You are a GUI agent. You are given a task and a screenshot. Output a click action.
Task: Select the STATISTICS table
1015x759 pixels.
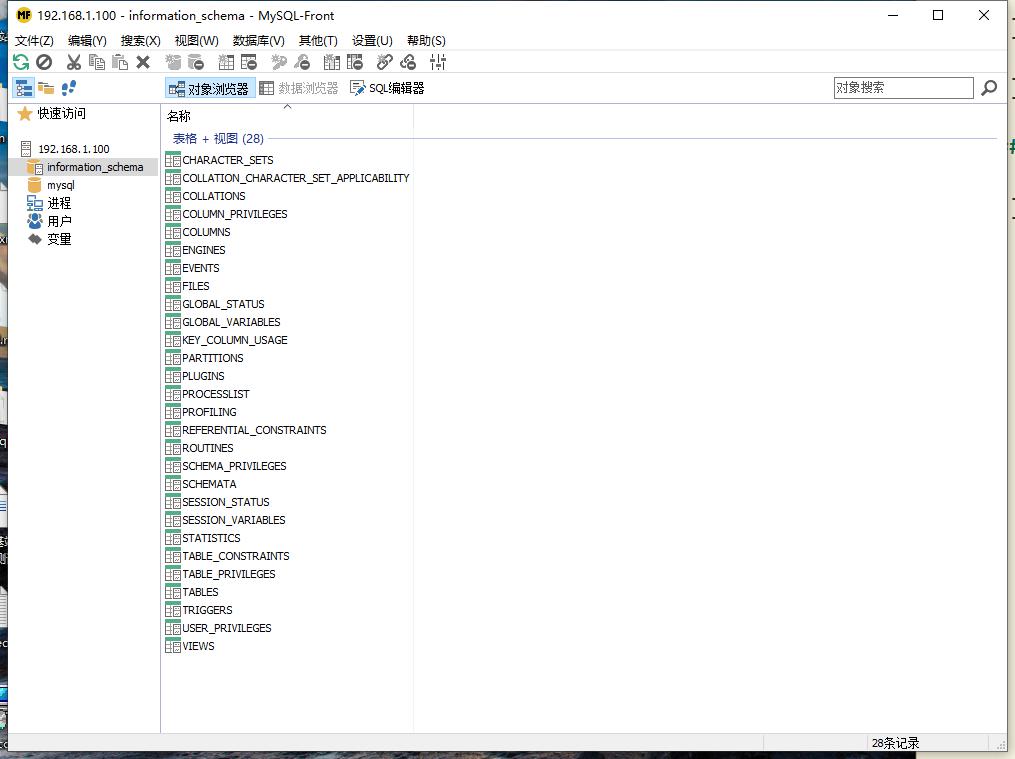[x=211, y=538]
